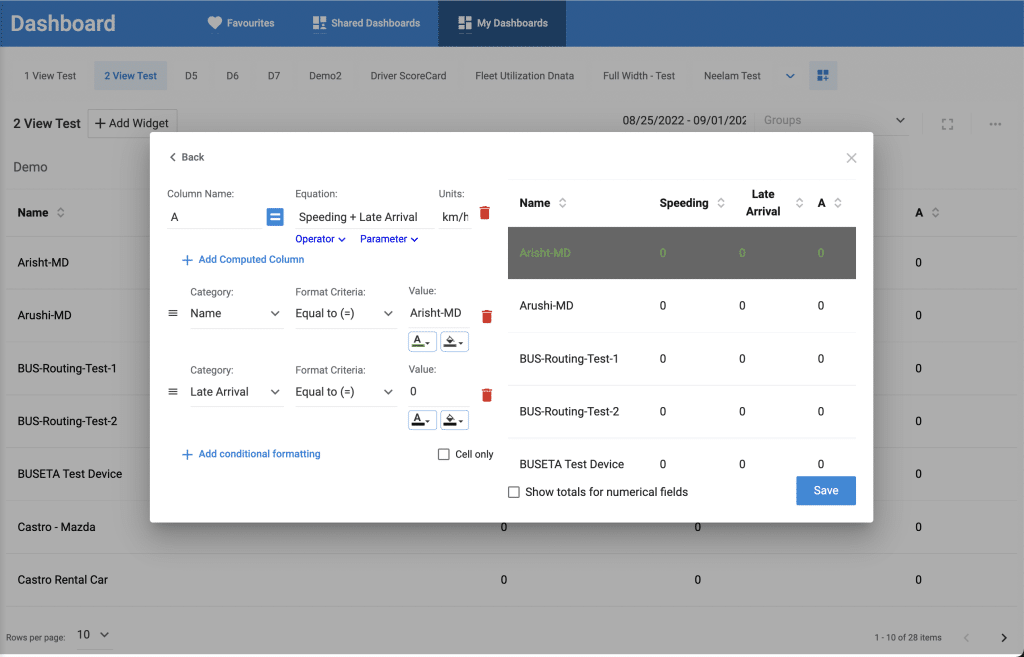Enter fullscreen mode for dashboard
Image resolution: width=1024 pixels, height=657 pixels.
tap(948, 124)
